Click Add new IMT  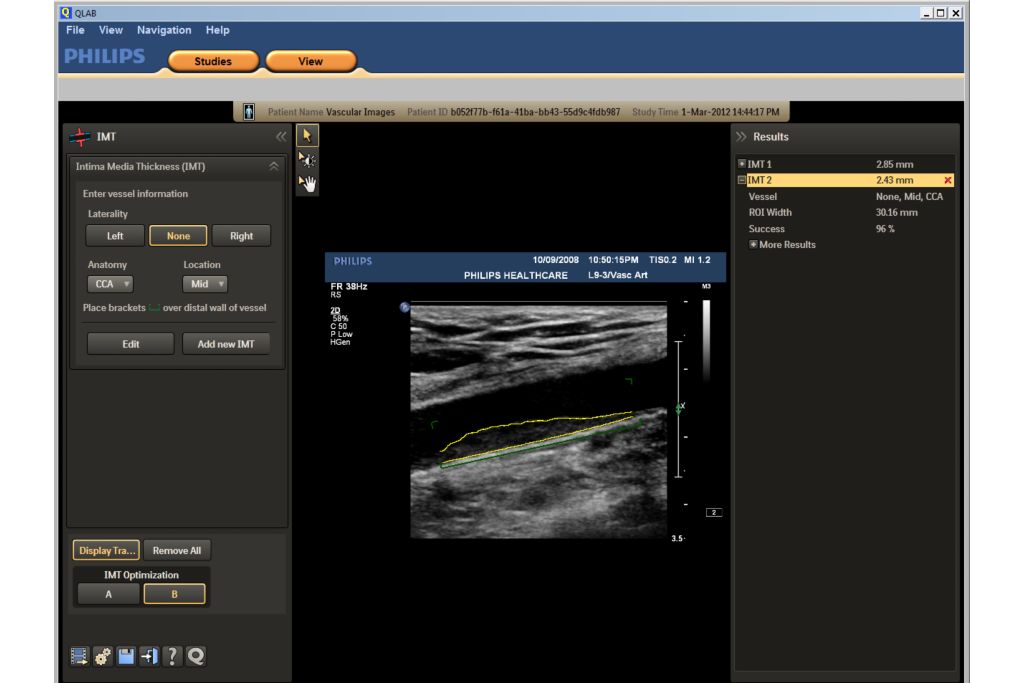[x=226, y=344]
